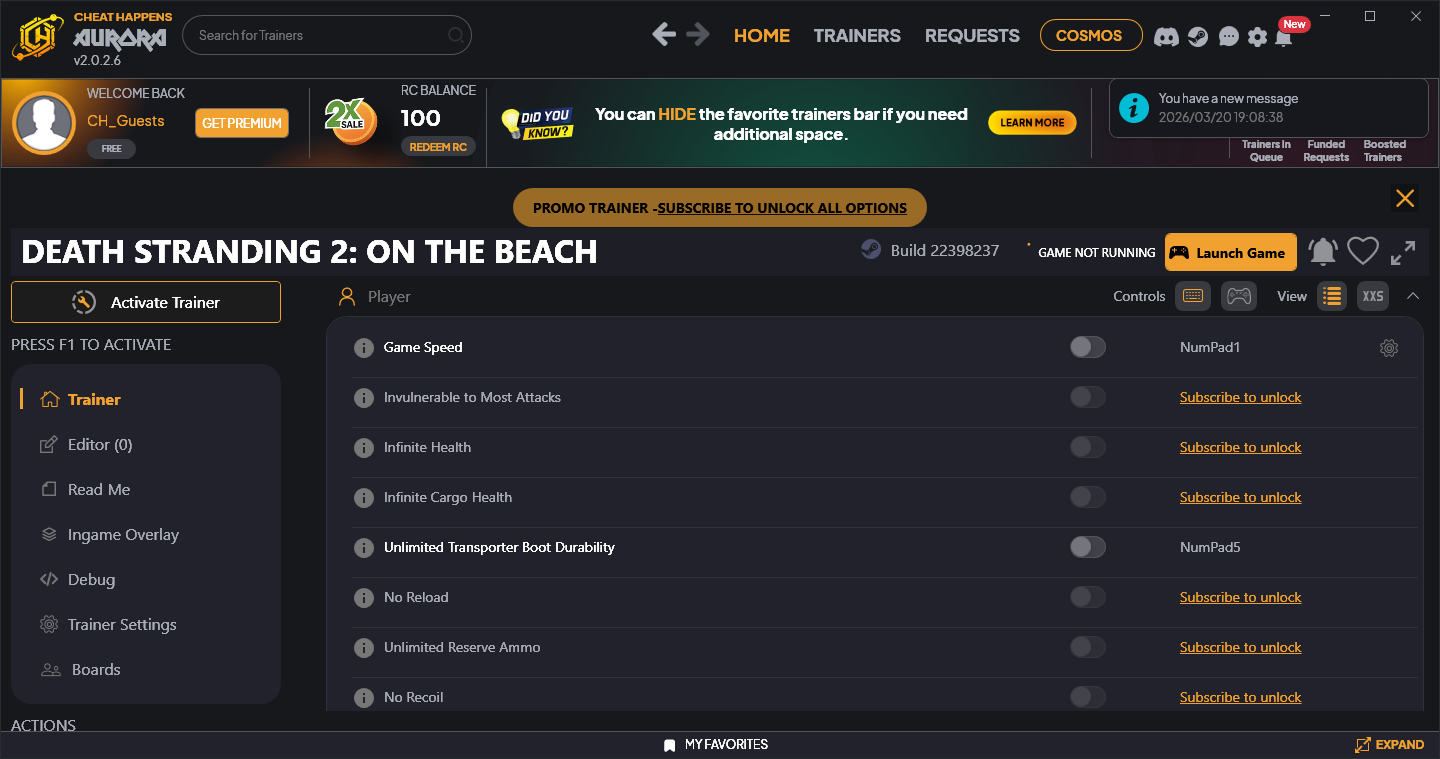Image resolution: width=1440 pixels, height=759 pixels.
Task: Click the Discord icon in the header
Action: (1165, 36)
